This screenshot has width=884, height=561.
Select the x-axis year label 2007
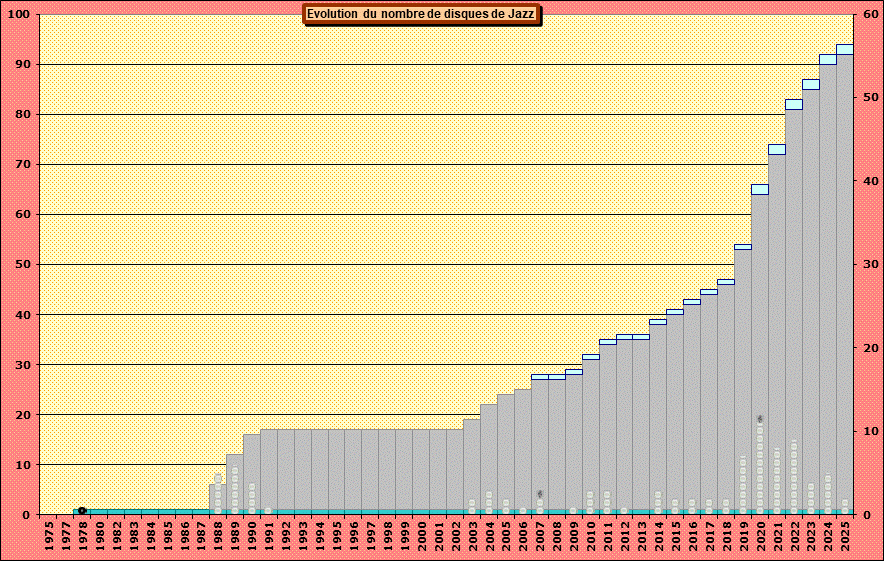tap(540, 535)
